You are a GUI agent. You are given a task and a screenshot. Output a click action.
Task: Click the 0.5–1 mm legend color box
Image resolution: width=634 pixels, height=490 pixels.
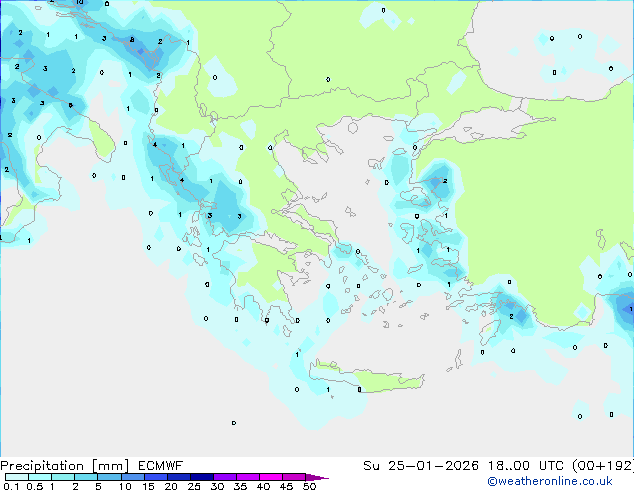point(40,477)
